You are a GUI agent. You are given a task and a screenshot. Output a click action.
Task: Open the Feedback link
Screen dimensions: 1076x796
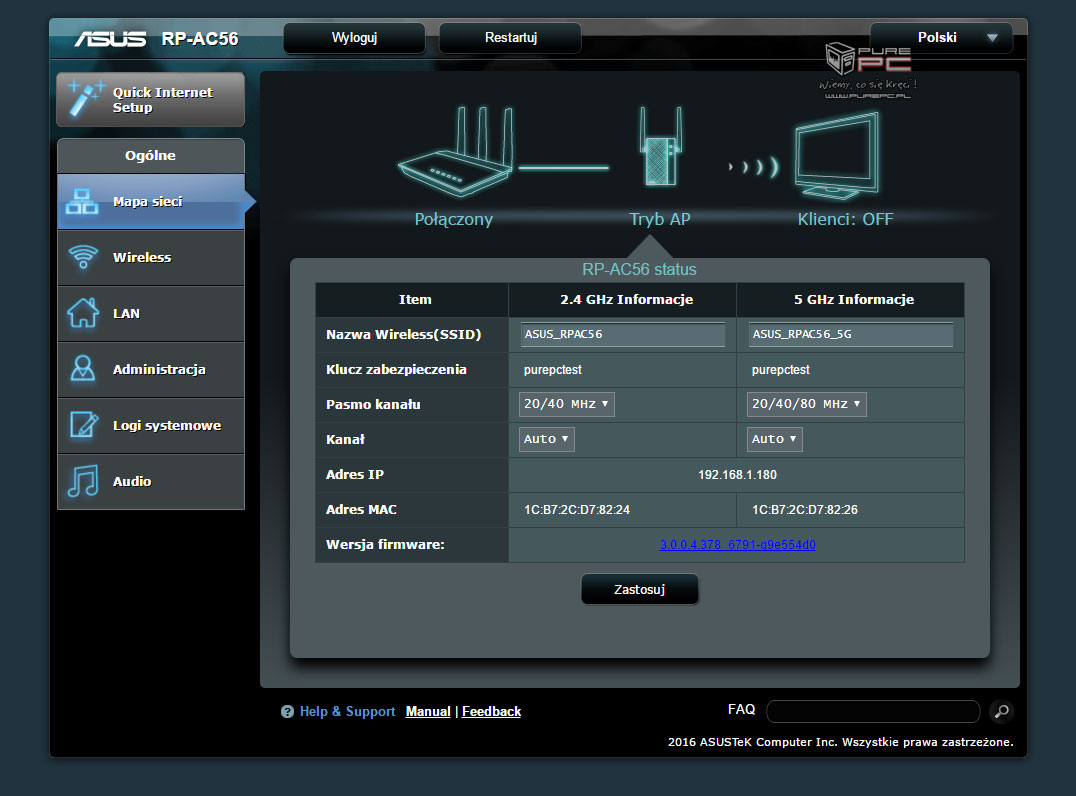click(491, 712)
